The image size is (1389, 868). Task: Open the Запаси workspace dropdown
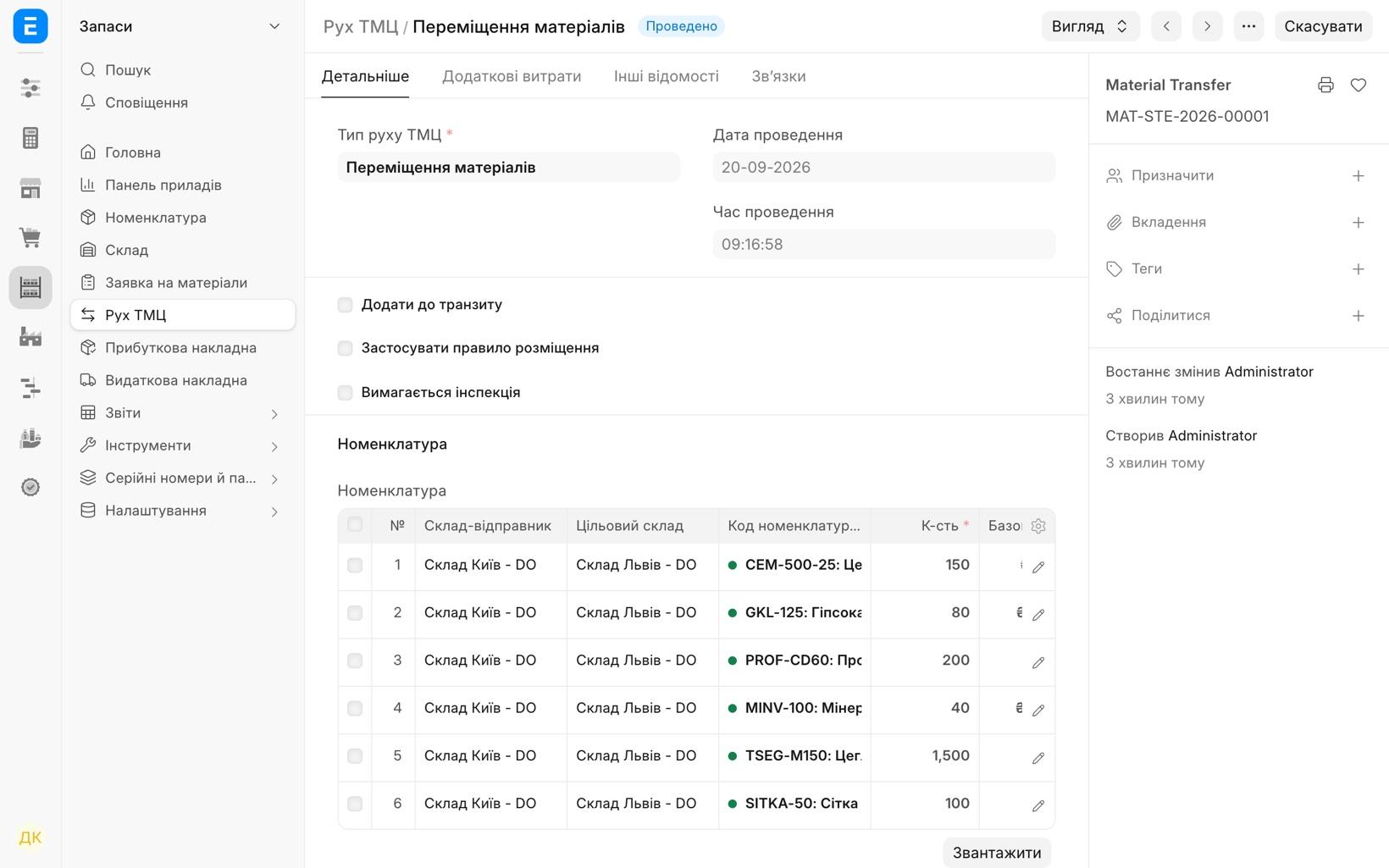pos(182,26)
